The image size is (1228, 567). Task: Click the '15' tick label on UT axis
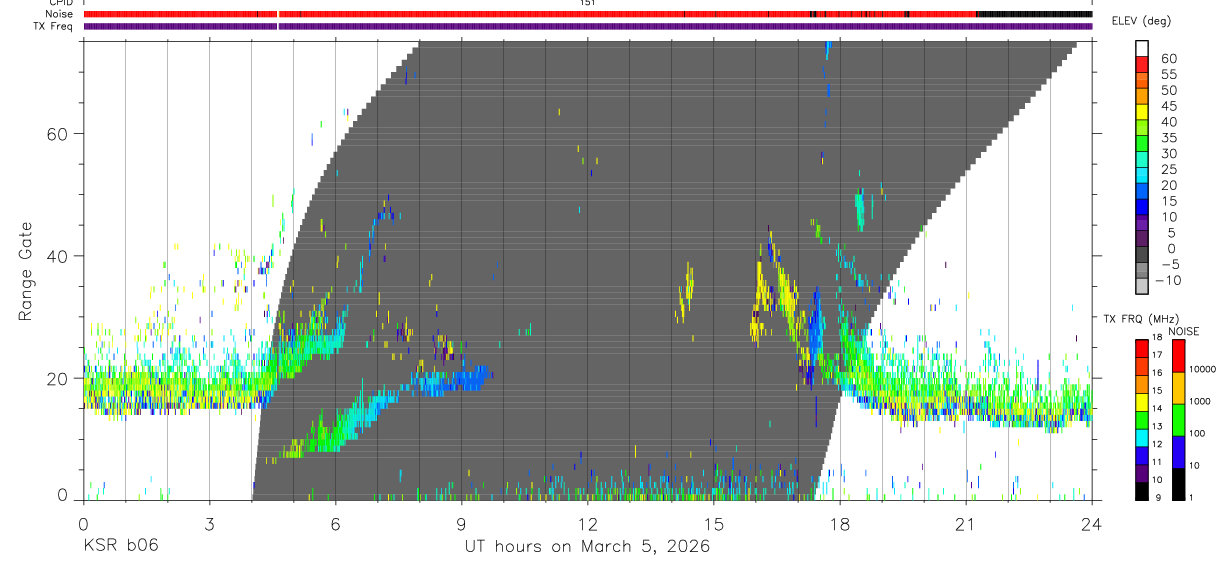coord(713,524)
